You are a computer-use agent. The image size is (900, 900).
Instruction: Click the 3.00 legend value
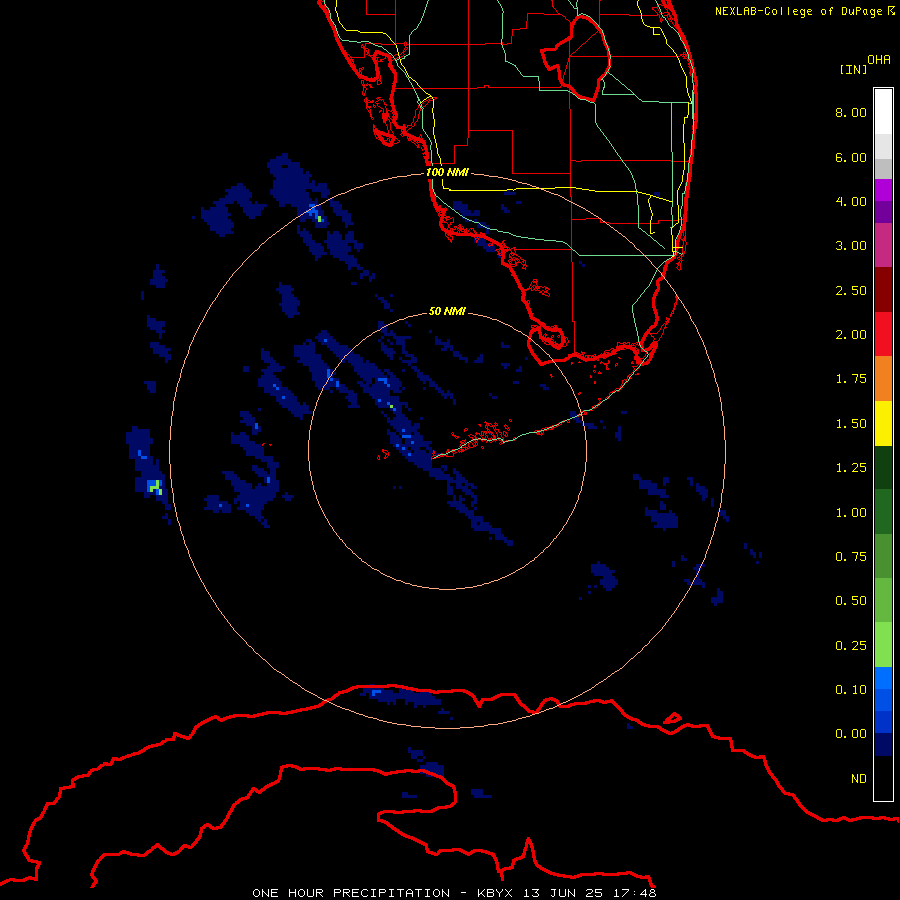(851, 246)
